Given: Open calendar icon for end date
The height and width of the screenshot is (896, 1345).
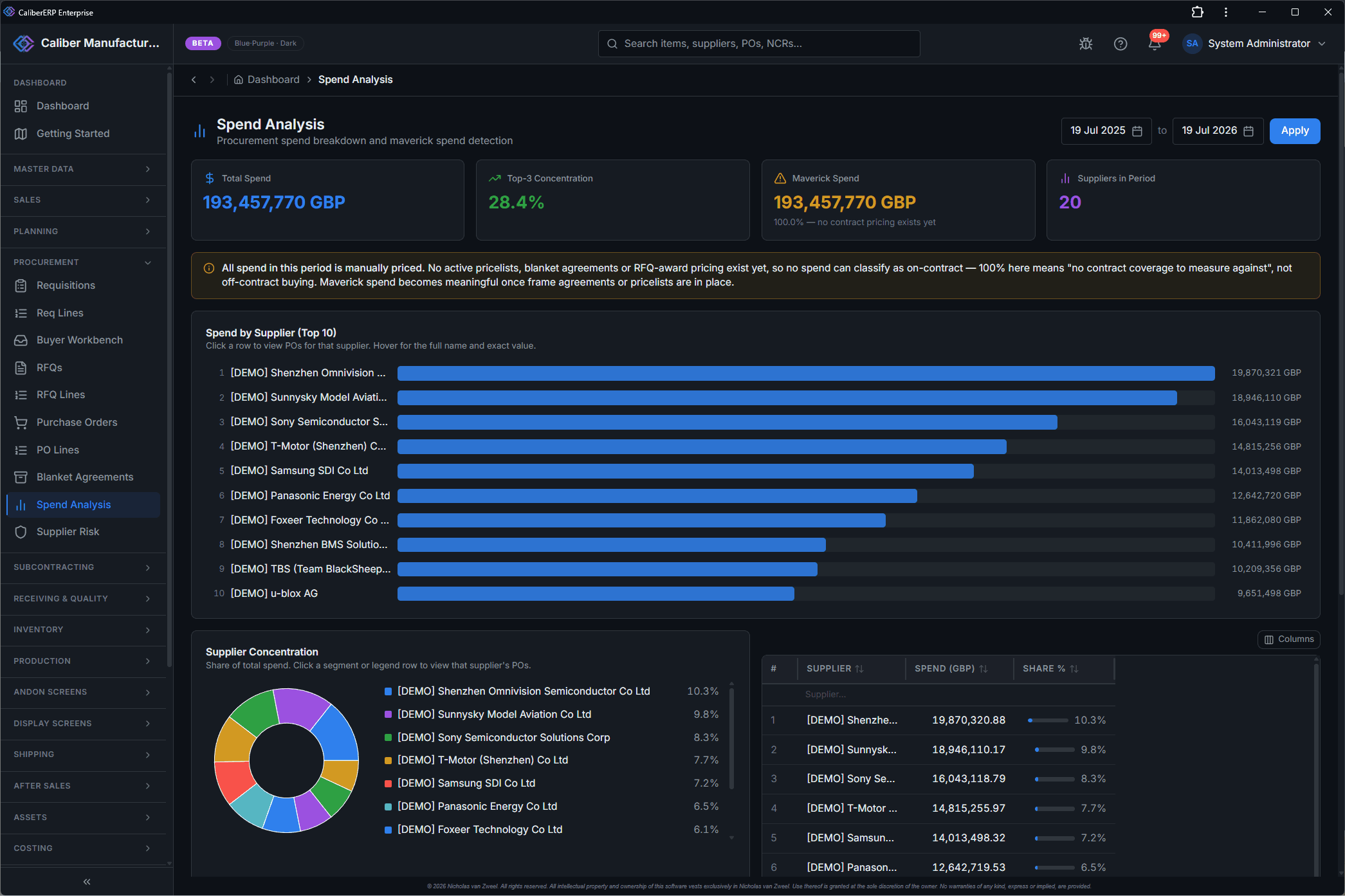Looking at the screenshot, I should coord(1249,131).
